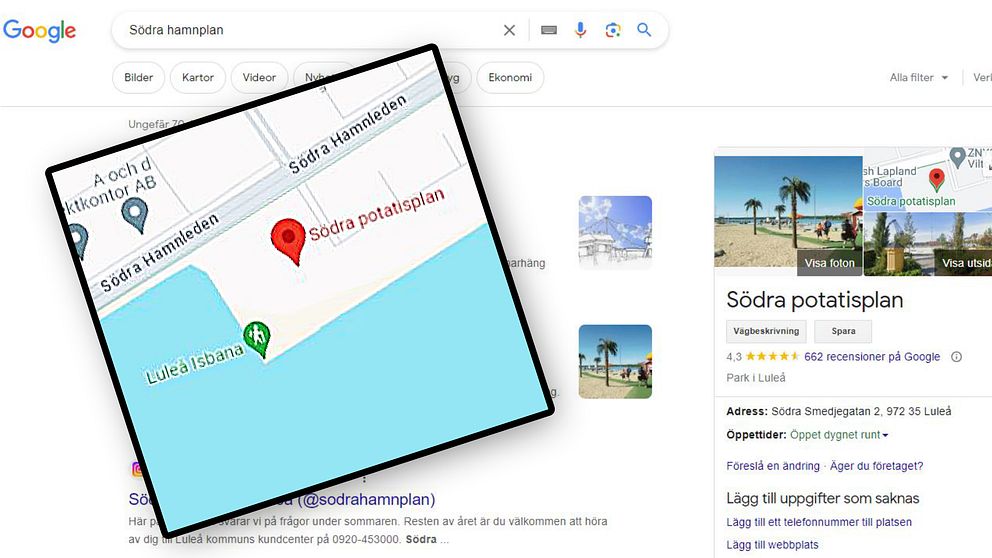Click the Föreslå en ändring link

coord(772,466)
